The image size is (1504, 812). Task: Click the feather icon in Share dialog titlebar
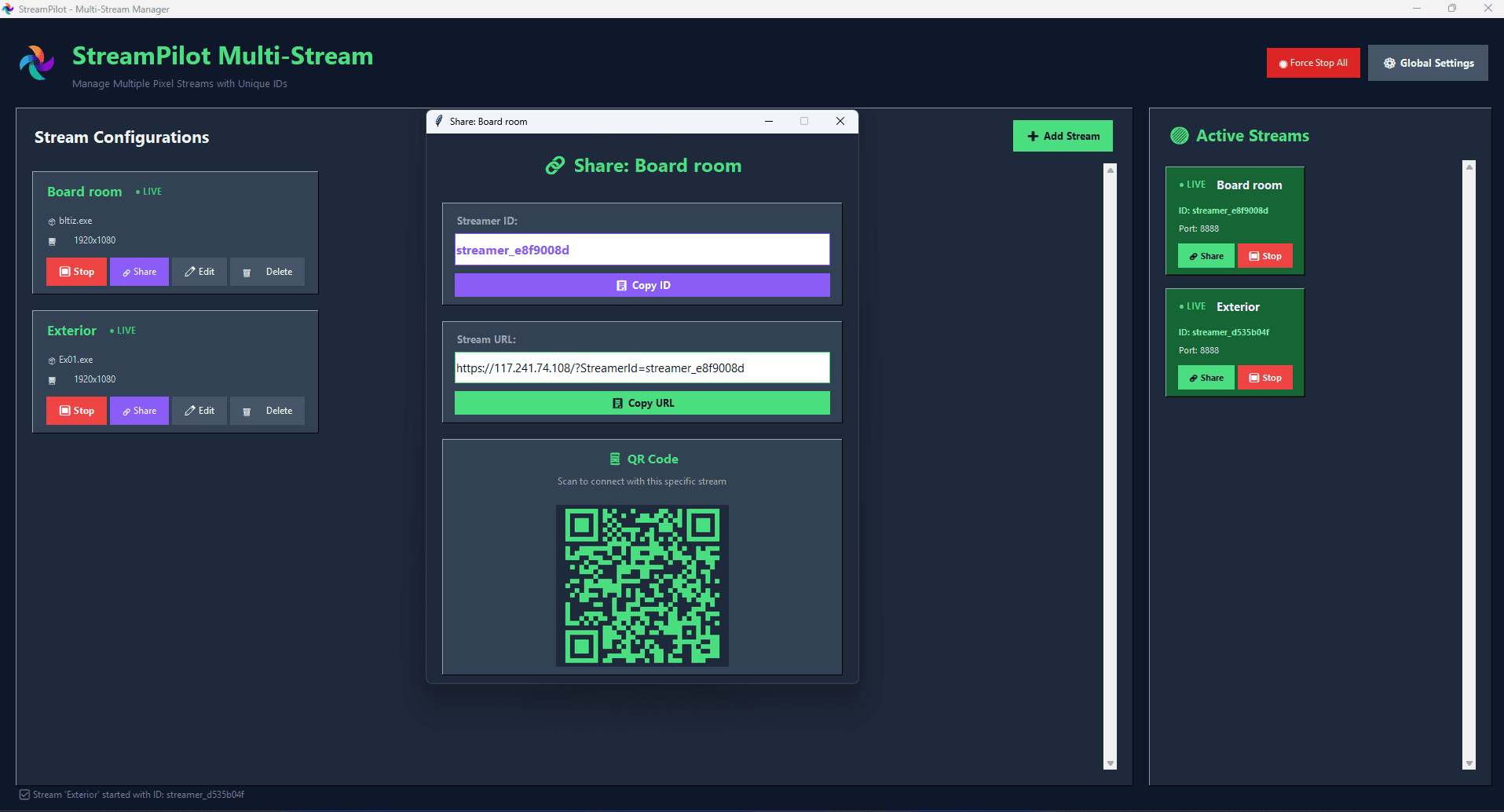(x=439, y=121)
